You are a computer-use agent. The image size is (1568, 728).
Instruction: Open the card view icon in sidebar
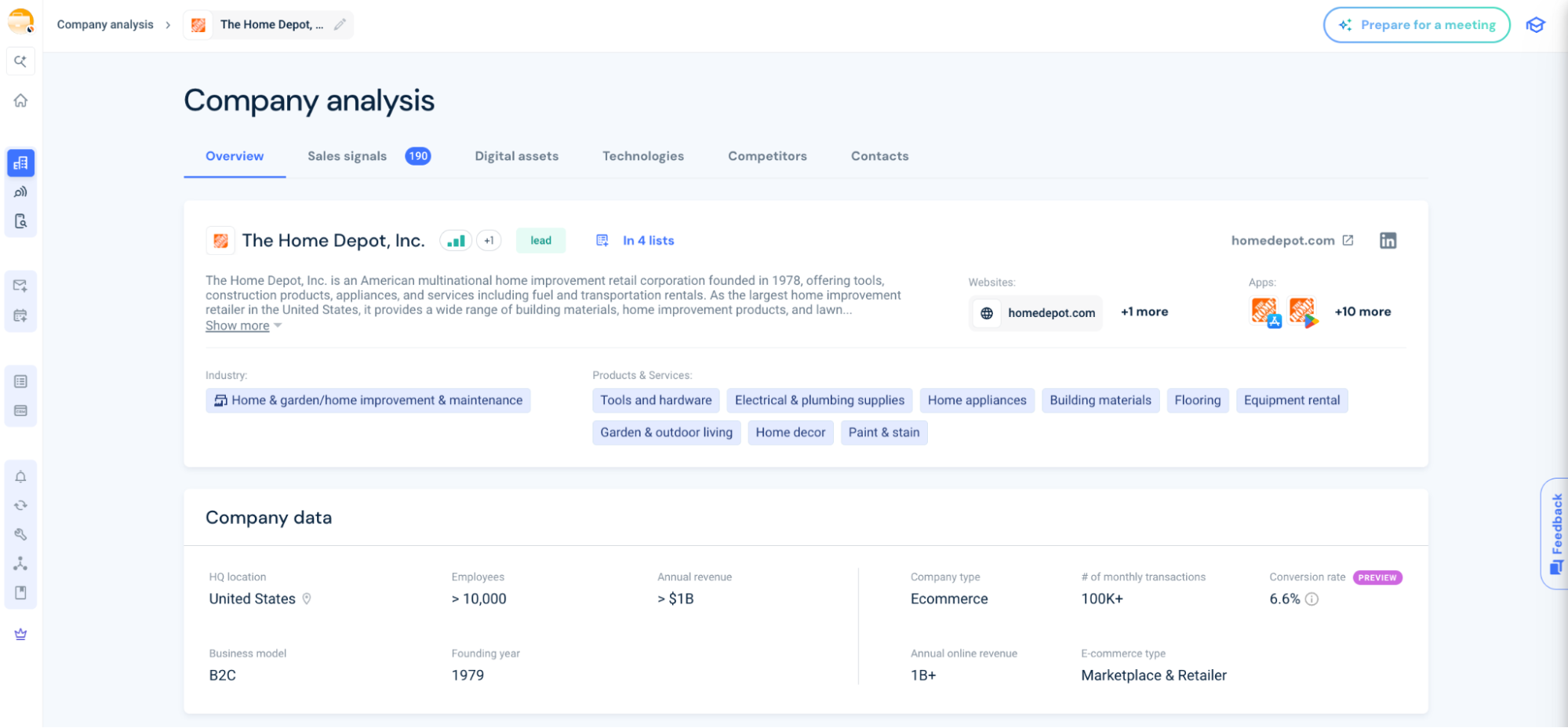point(20,410)
